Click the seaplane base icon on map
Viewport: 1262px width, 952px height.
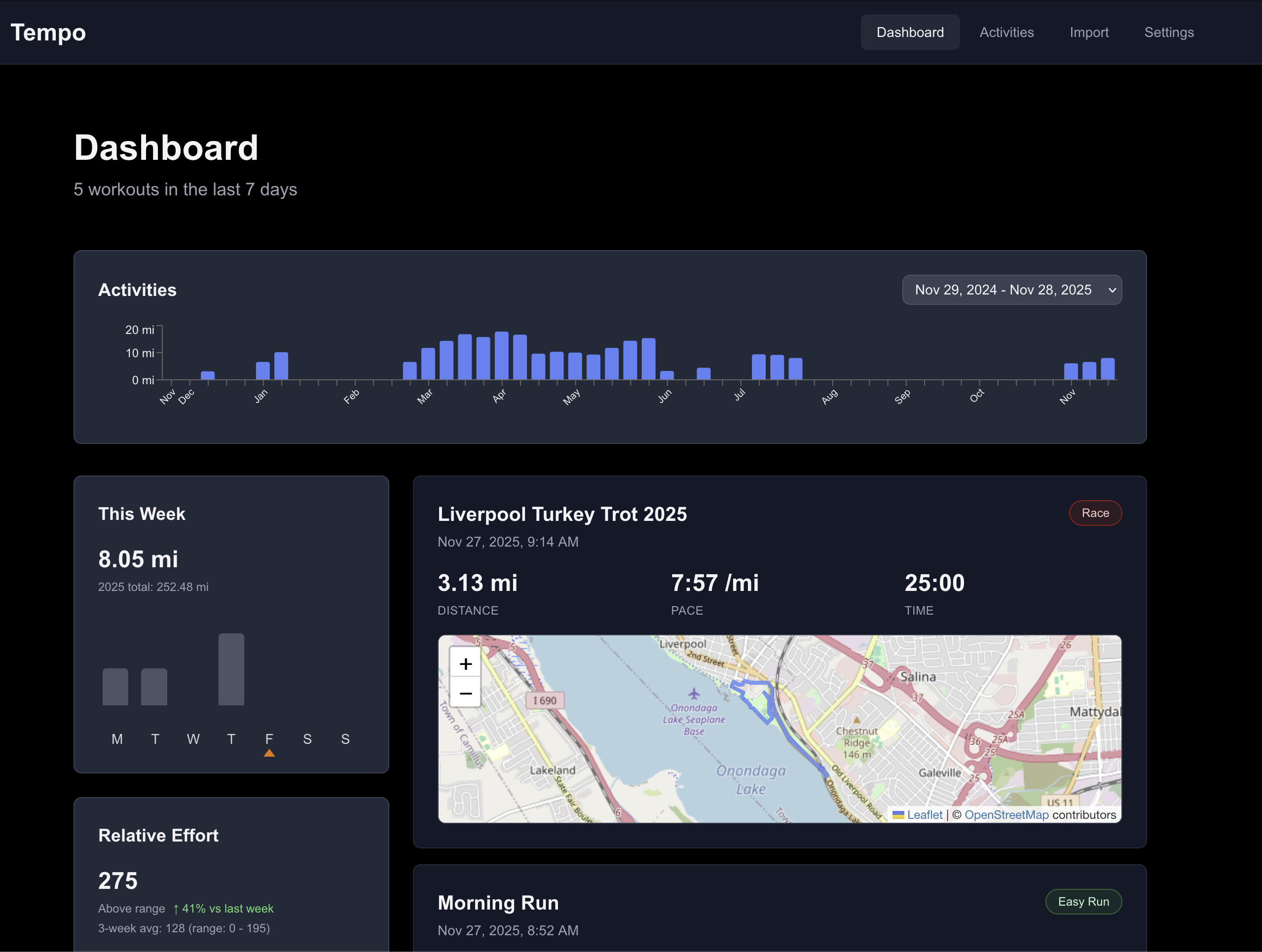[694, 694]
